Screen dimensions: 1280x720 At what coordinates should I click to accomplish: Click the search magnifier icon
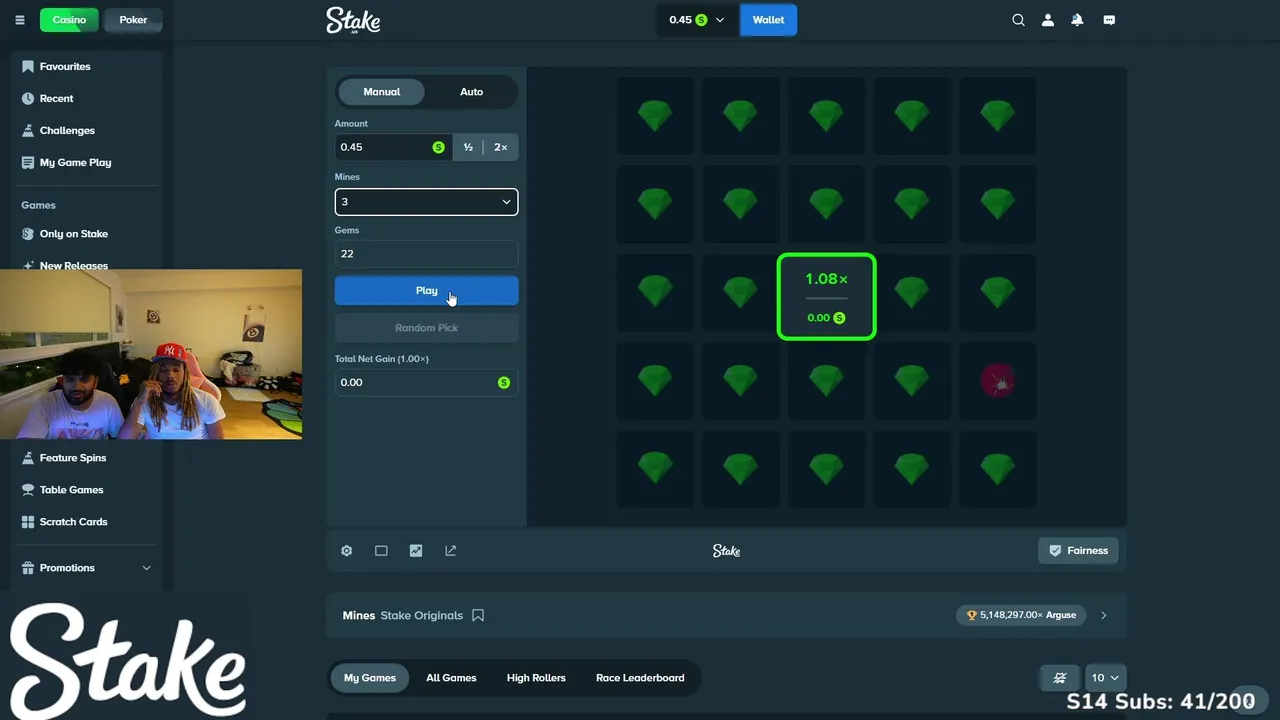[1018, 20]
